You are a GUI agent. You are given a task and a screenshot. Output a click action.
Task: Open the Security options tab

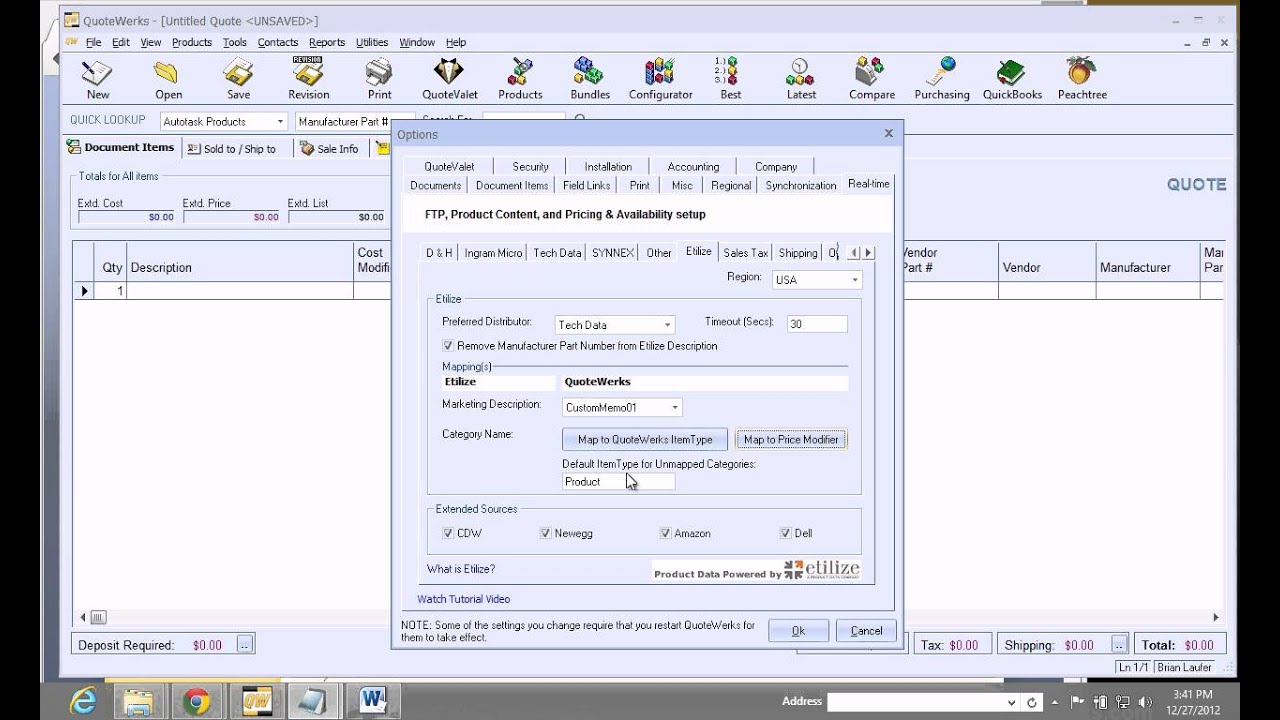pyautogui.click(x=530, y=167)
